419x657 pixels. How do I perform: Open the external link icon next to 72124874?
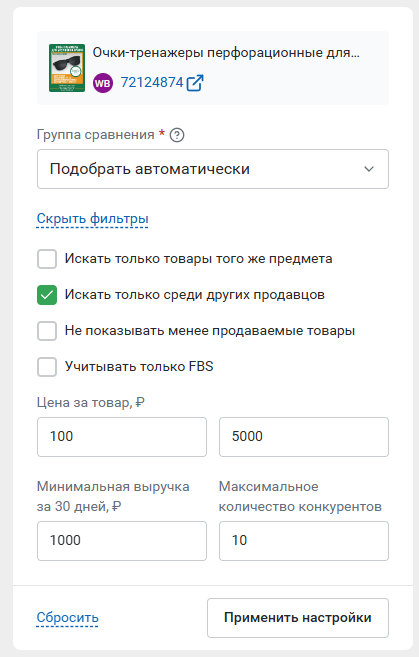(x=195, y=83)
